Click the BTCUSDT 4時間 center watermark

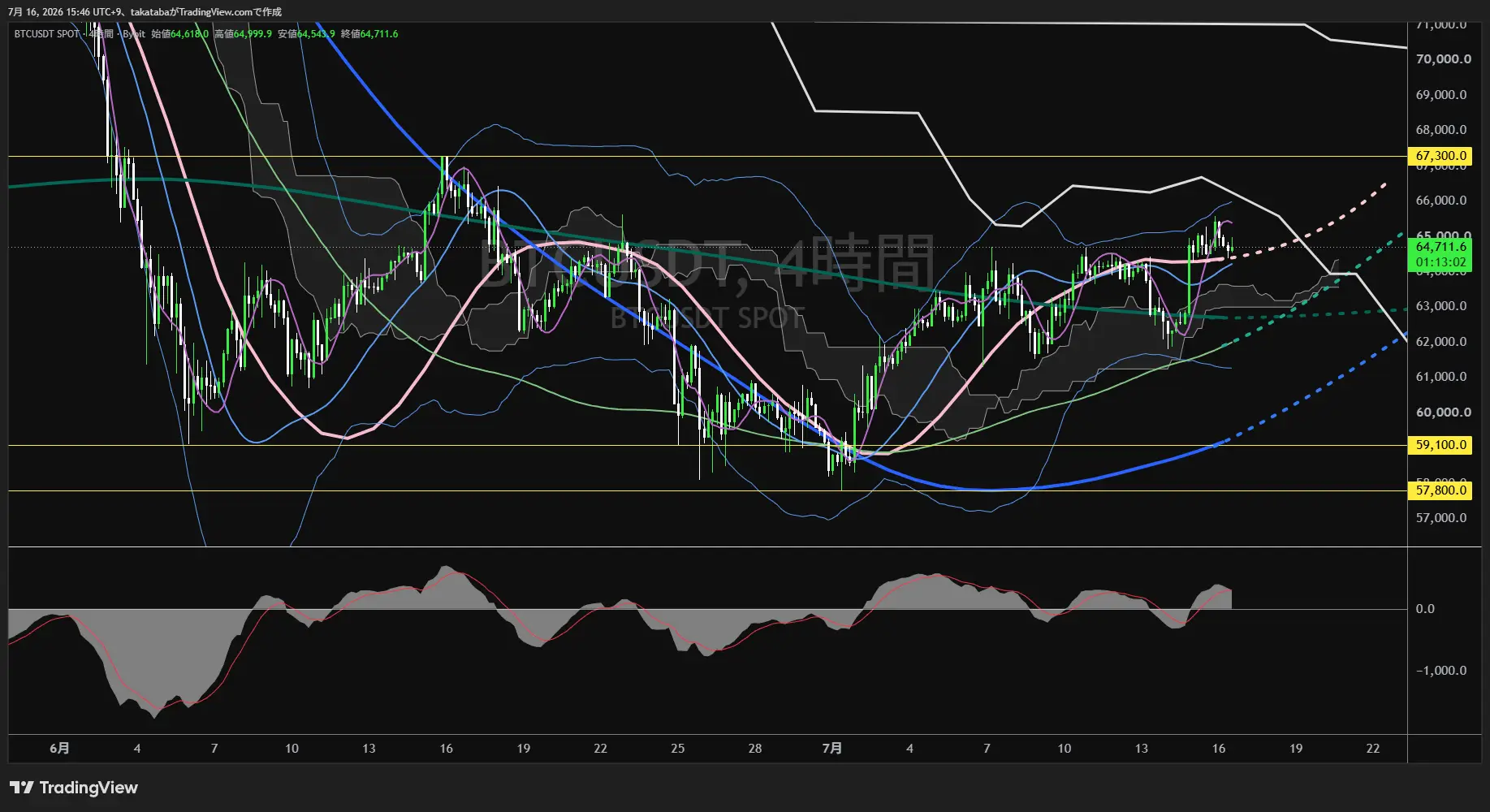click(706, 261)
